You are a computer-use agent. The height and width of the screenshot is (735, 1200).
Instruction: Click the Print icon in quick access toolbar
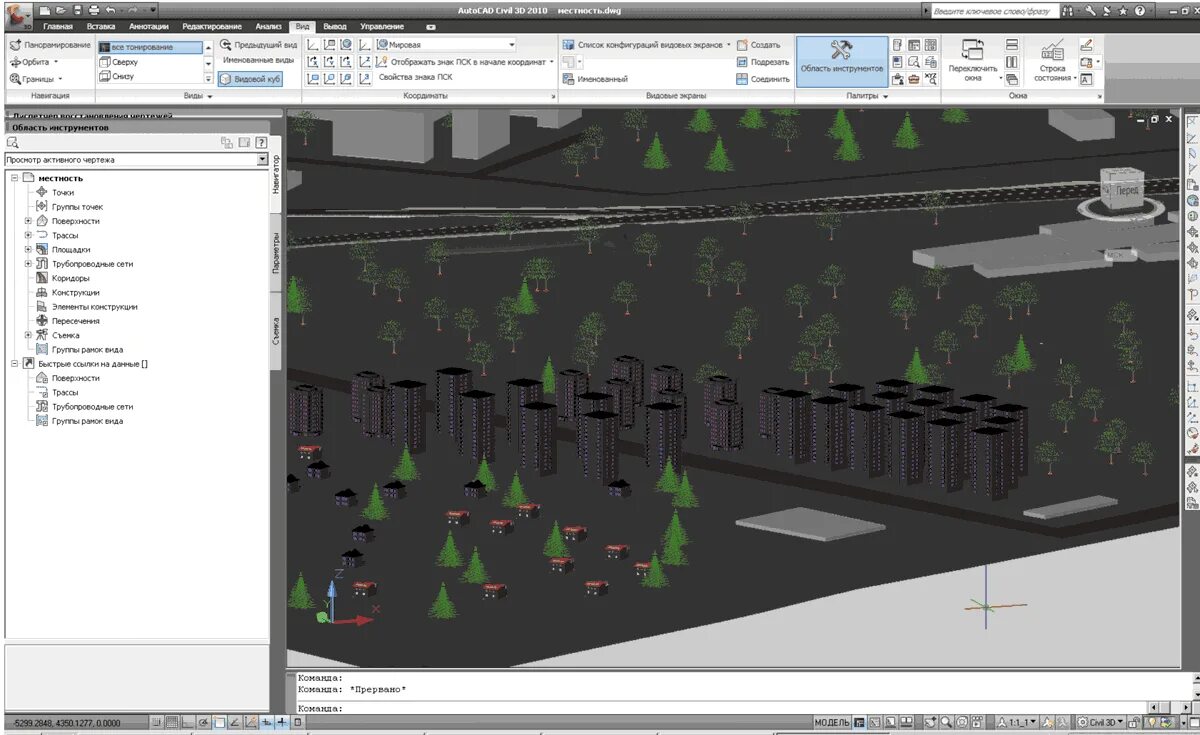pos(93,9)
